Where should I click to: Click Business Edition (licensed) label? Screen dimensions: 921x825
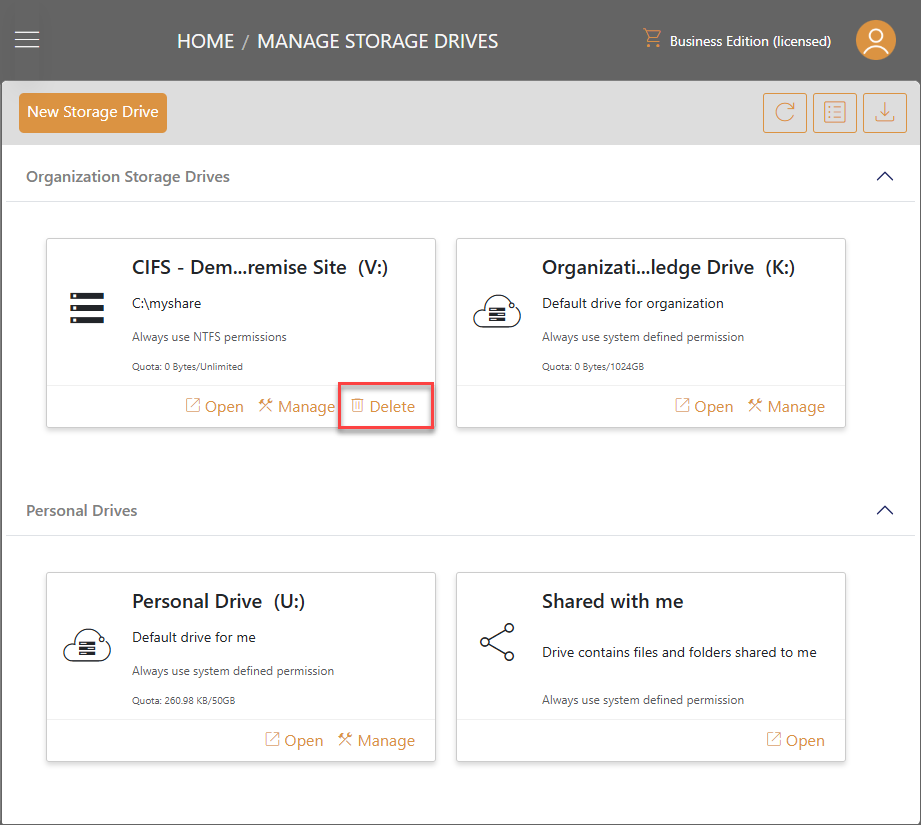(750, 42)
